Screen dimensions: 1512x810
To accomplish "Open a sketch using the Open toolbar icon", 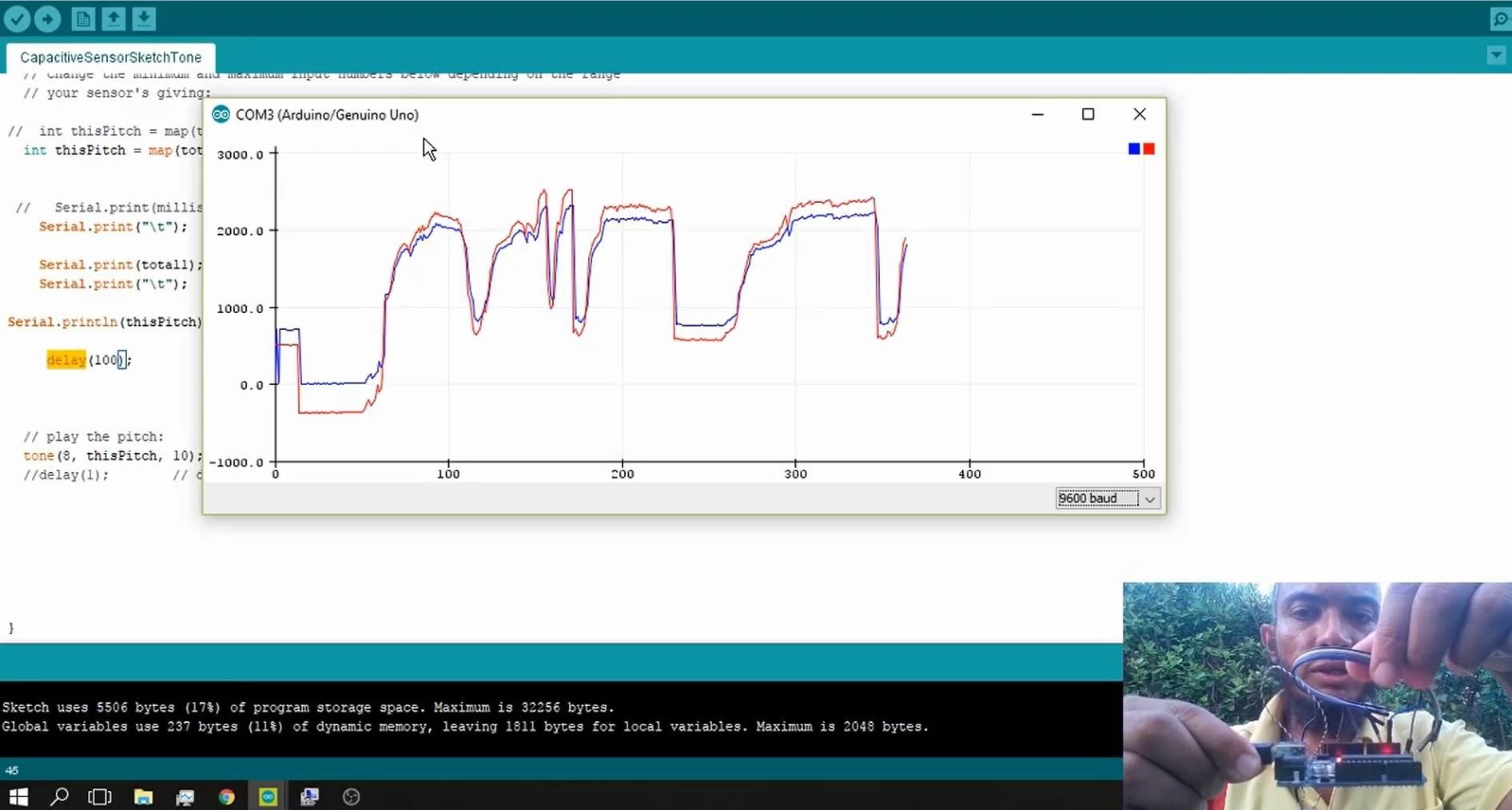I will click(113, 18).
